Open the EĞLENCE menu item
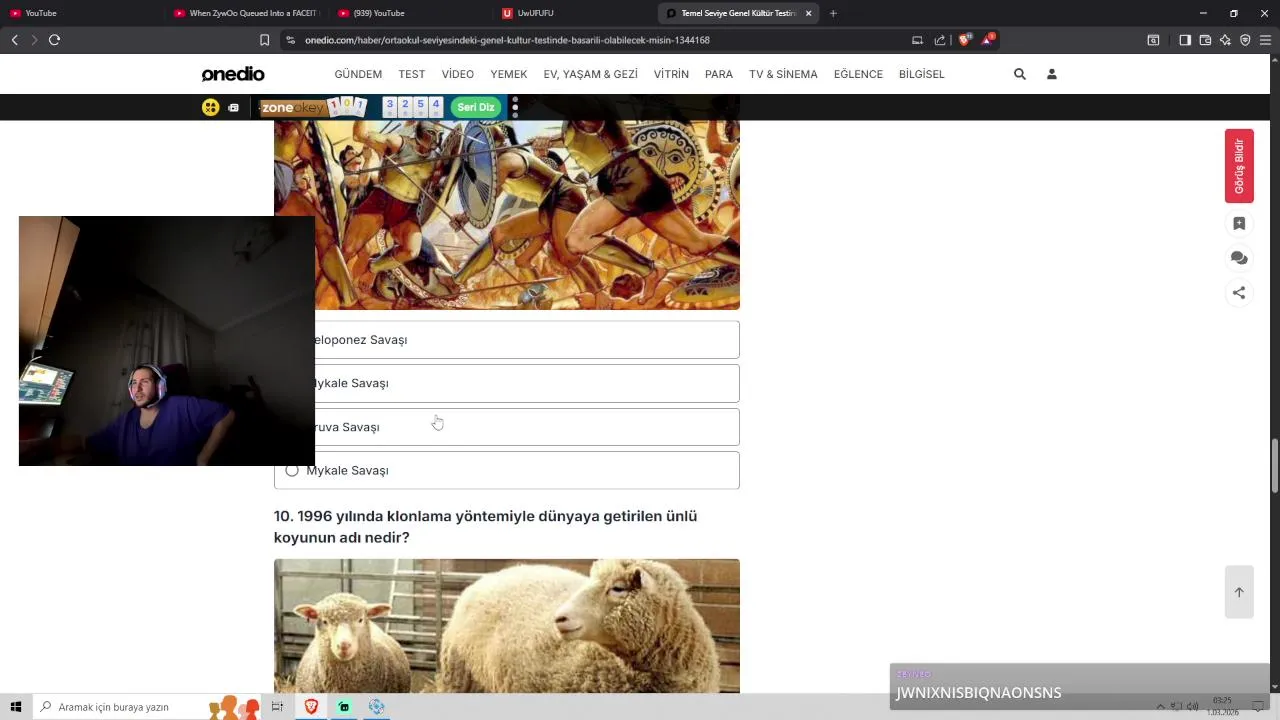This screenshot has height=720, width=1280. 858,74
